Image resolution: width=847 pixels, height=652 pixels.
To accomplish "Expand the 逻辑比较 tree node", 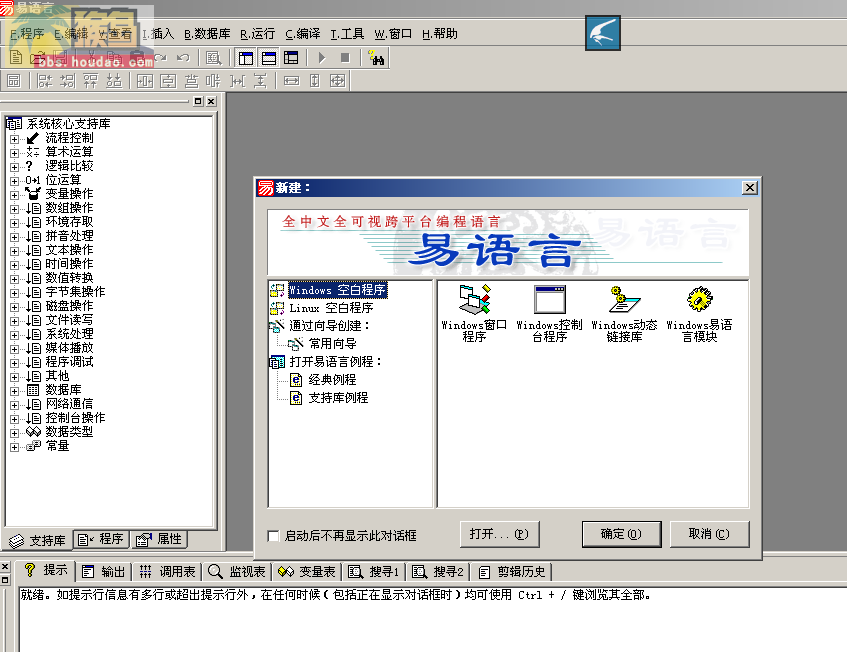I will tap(15, 167).
